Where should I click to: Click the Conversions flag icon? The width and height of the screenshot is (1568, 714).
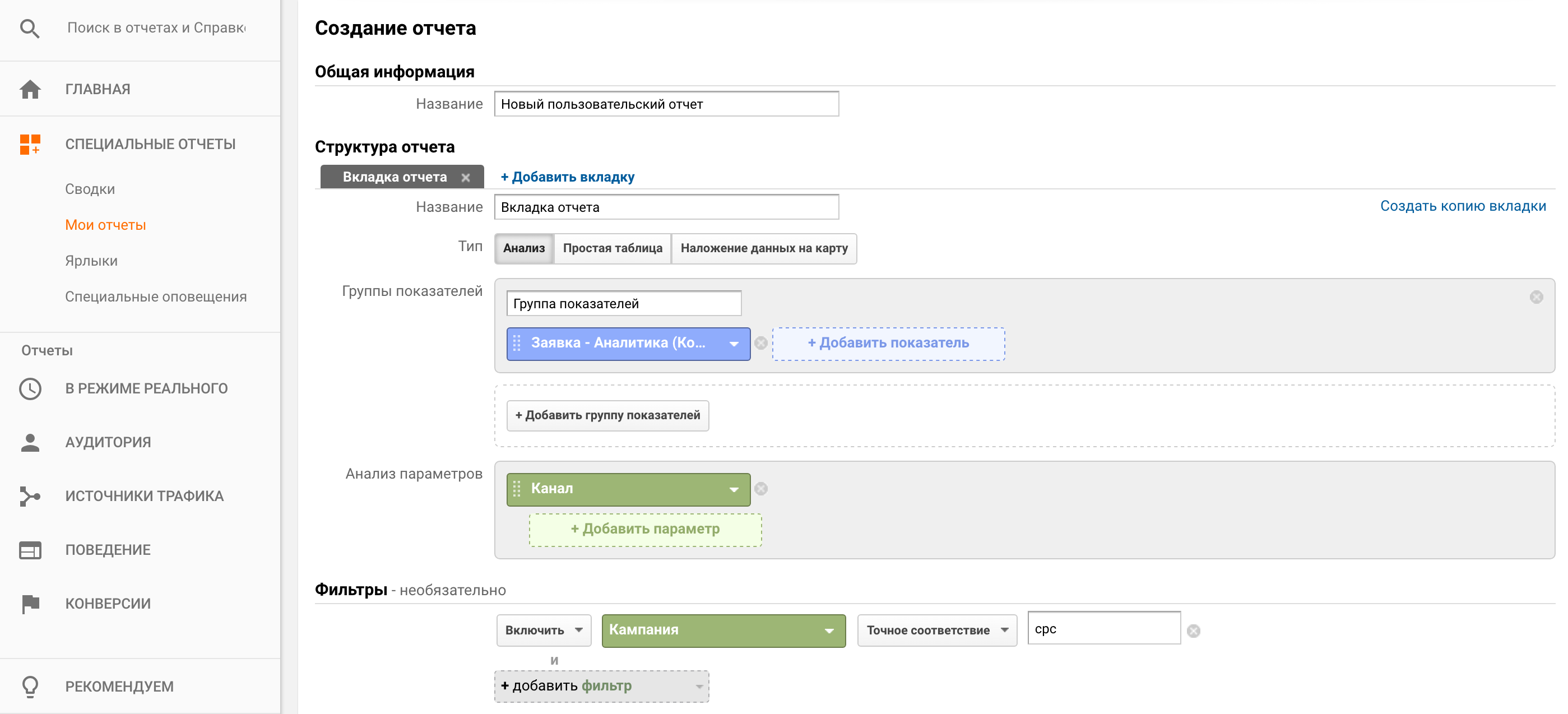pos(30,604)
